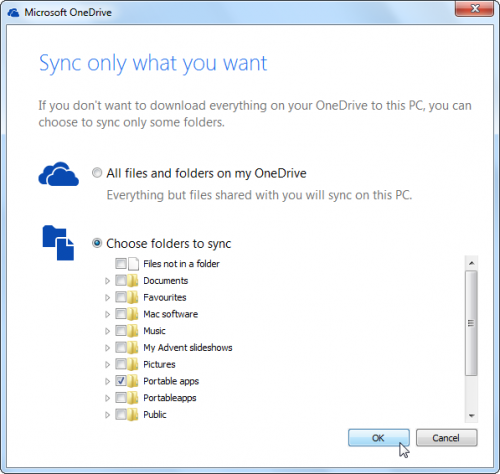Click the Public folder icon

[x=133, y=415]
